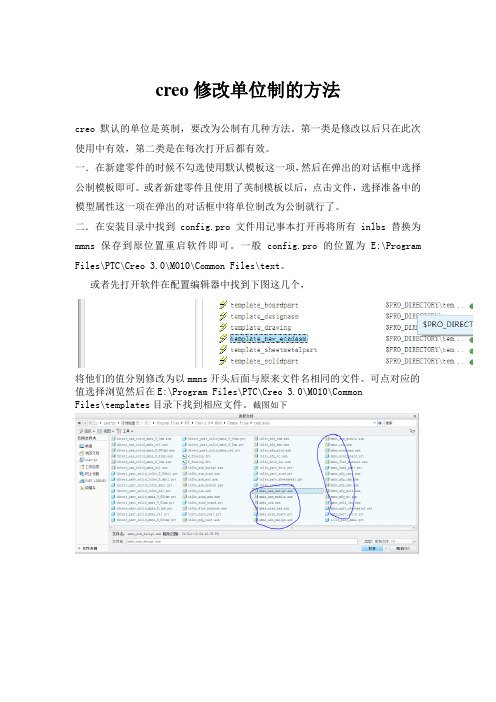Open the Tools (工具) dropdown in file dialog
This screenshot has width=496, height=702.
click(x=125, y=431)
